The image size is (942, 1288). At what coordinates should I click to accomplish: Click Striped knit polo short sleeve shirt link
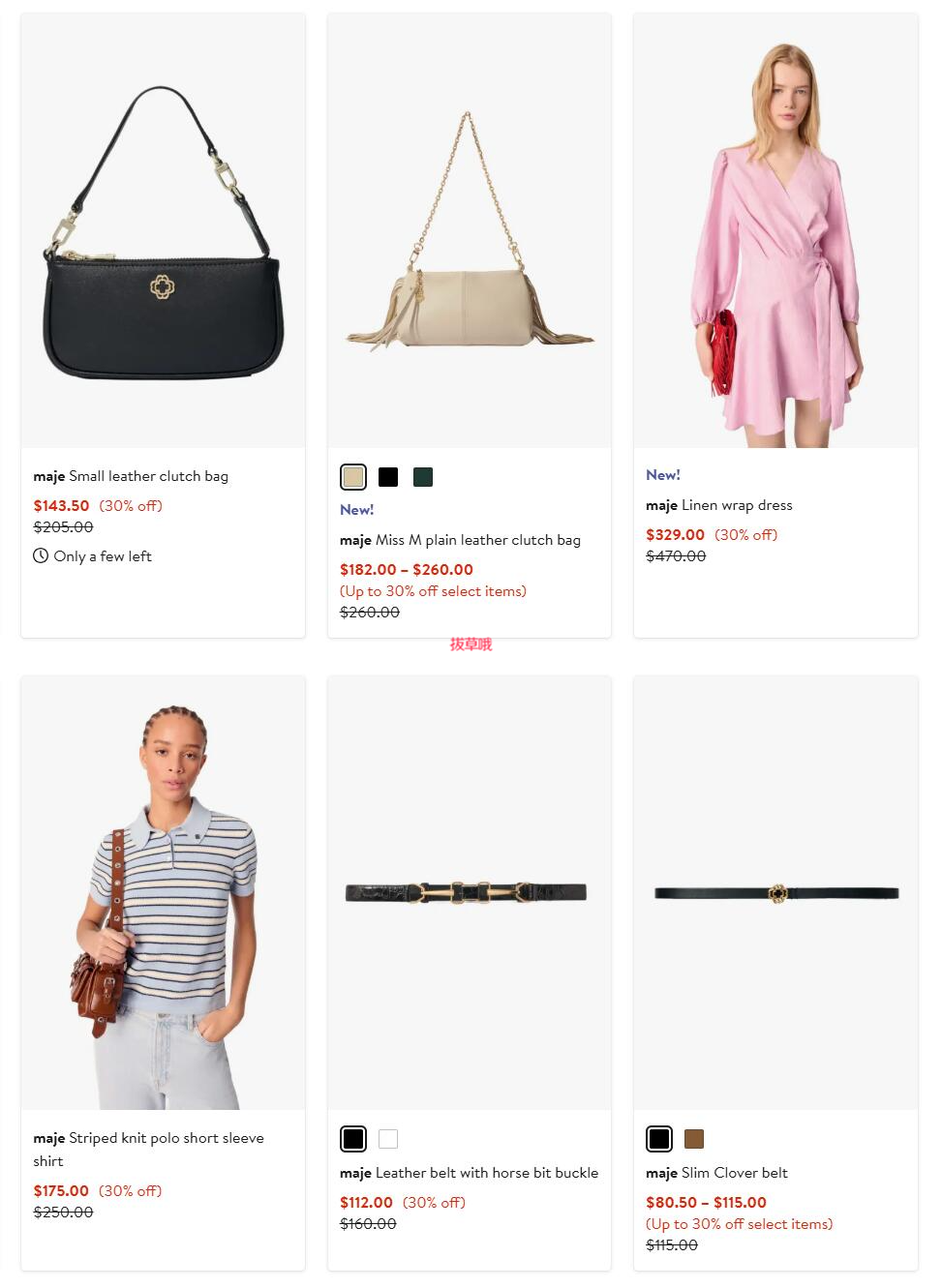pos(148,1150)
